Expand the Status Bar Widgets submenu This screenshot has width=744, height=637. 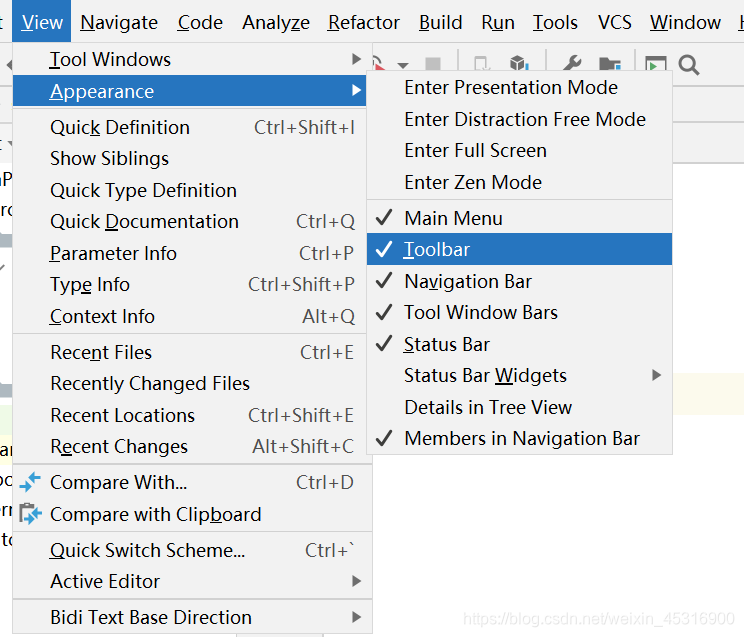pyautogui.click(x=519, y=375)
